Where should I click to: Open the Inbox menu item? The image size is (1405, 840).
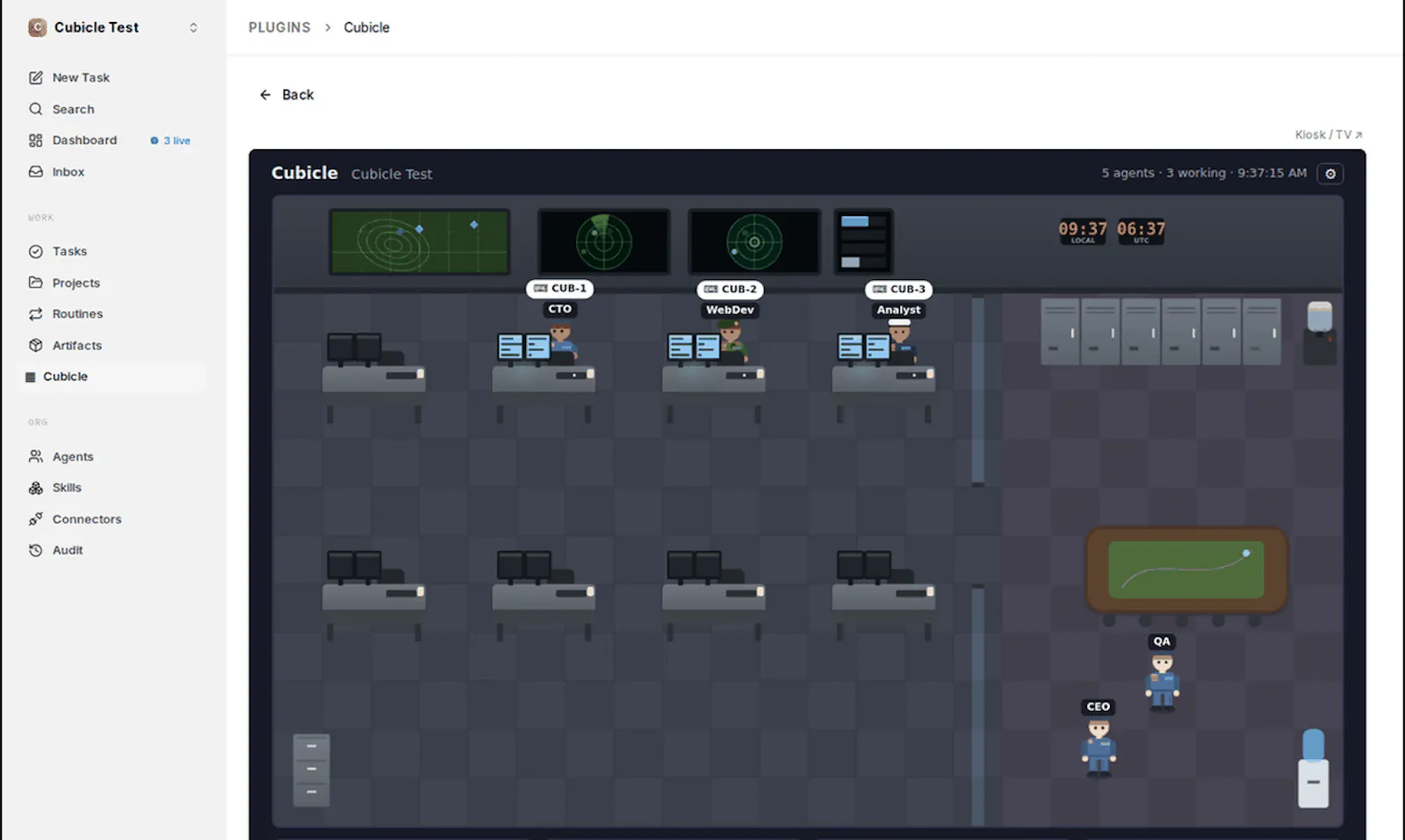(68, 172)
